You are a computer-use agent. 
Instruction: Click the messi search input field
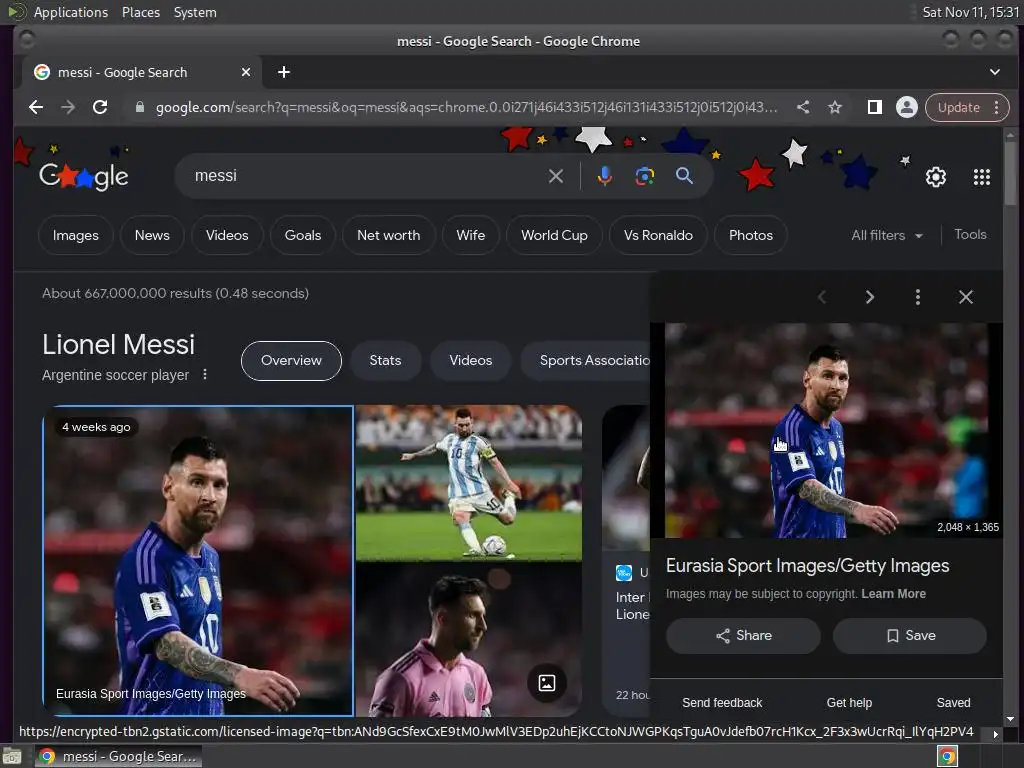[x=366, y=176]
